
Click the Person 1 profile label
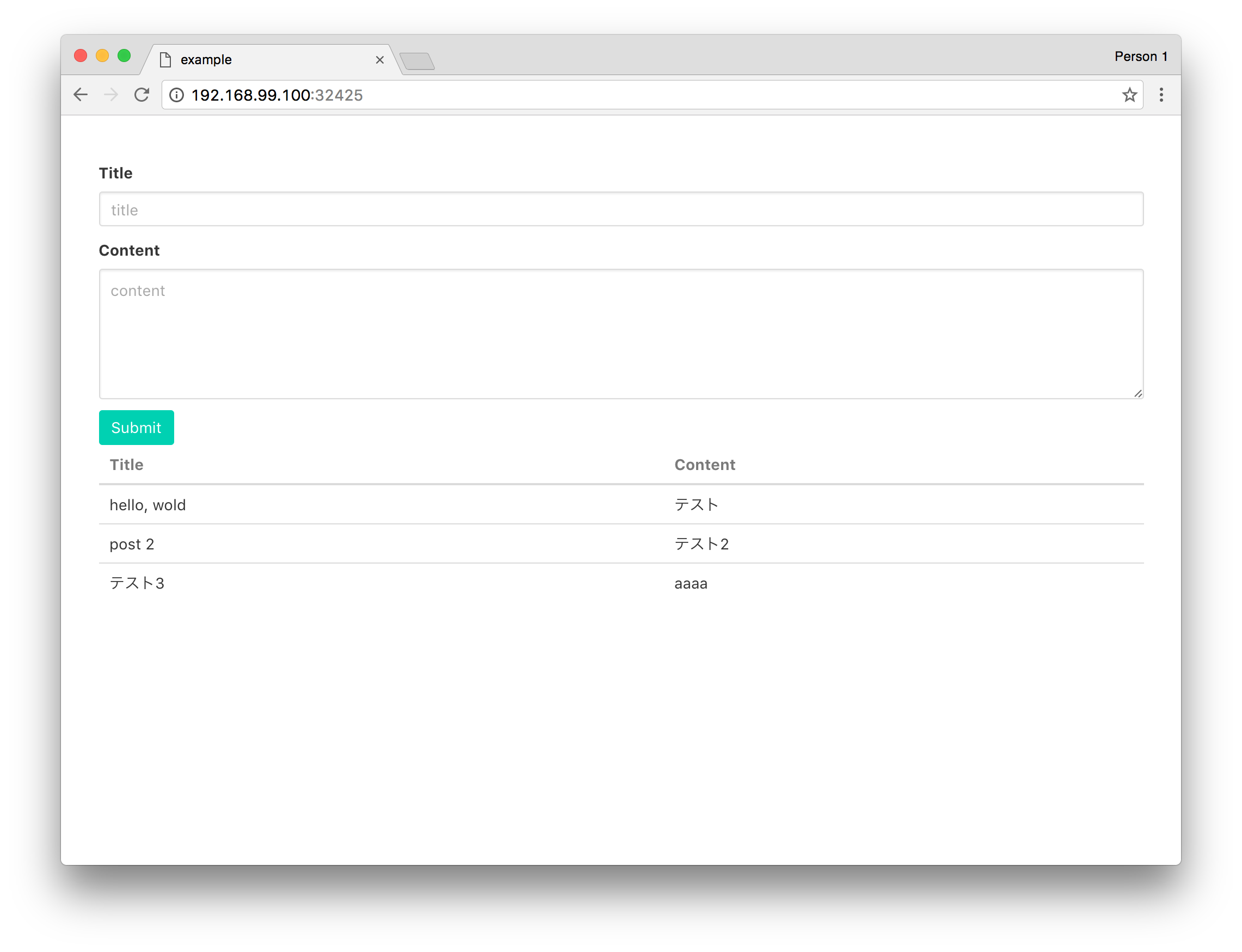click(x=1141, y=56)
